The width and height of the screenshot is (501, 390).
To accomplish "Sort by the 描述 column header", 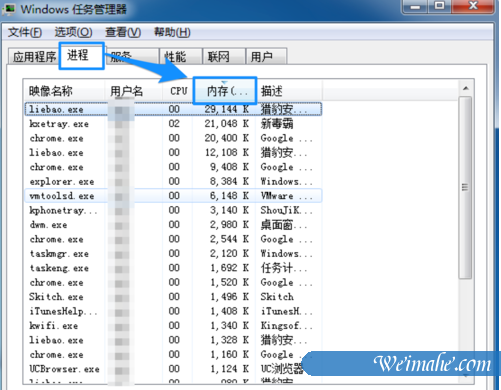I will [289, 91].
